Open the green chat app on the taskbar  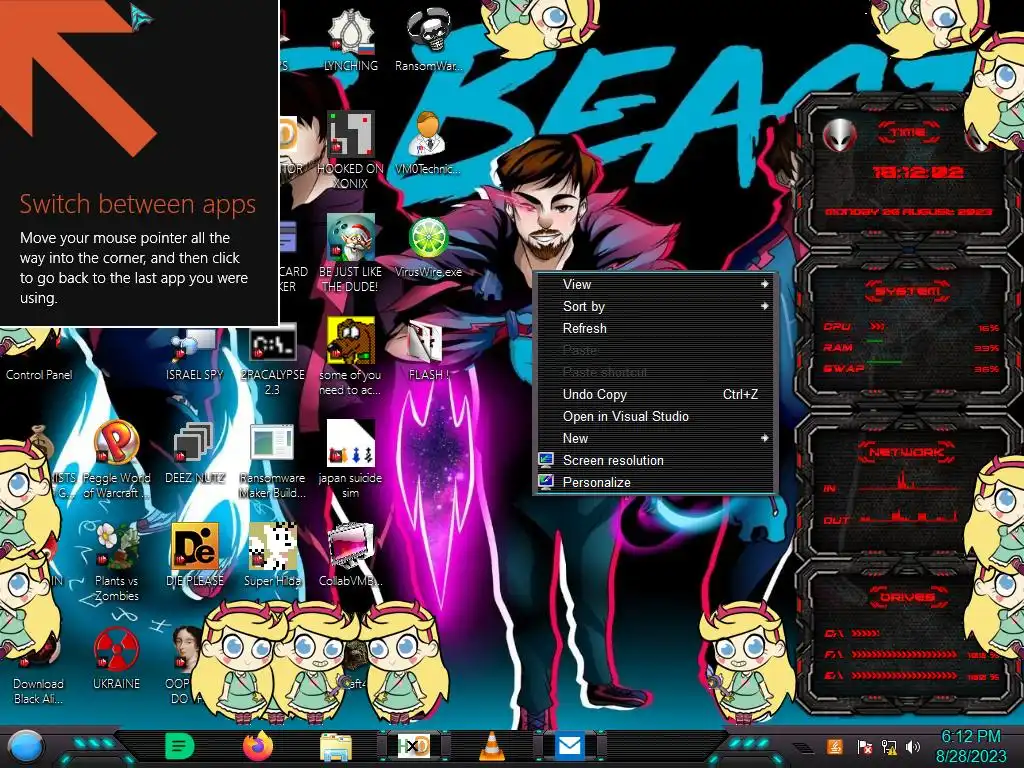coord(180,746)
